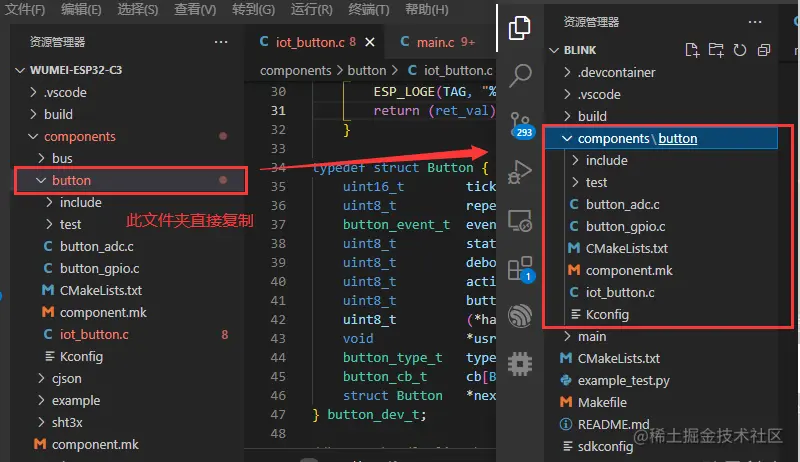Viewport: 800px width, 462px height.
Task: Open CMakeLists.txt under button in the left tree
Action: pyautogui.click(x=128, y=290)
